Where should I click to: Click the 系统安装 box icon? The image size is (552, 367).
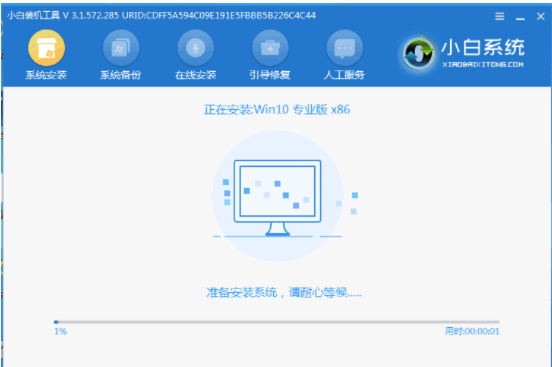tap(46, 48)
